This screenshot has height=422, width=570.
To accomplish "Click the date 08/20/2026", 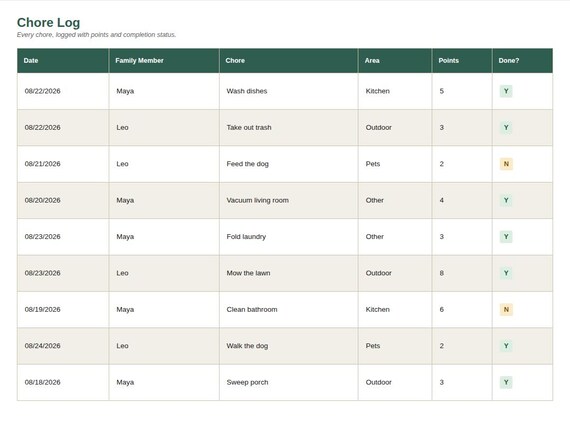I will [43, 200].
